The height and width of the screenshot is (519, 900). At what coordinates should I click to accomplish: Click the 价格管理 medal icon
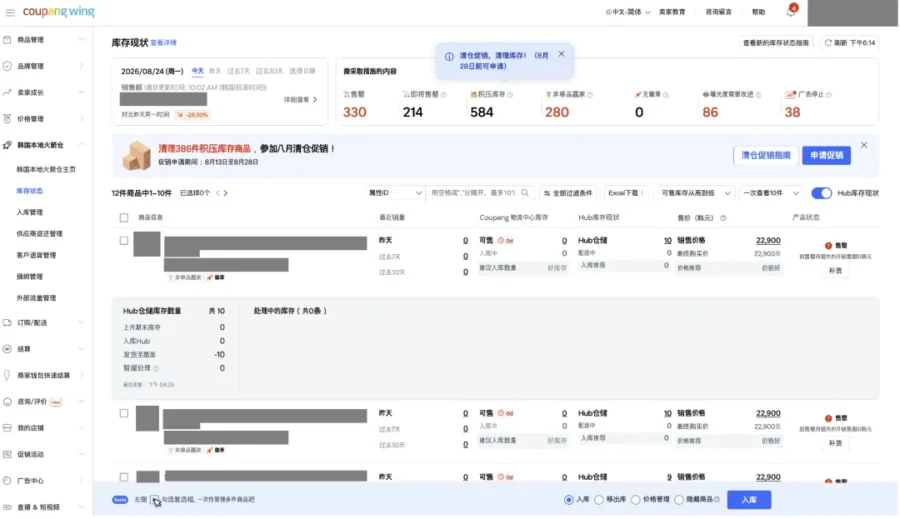click(7, 119)
